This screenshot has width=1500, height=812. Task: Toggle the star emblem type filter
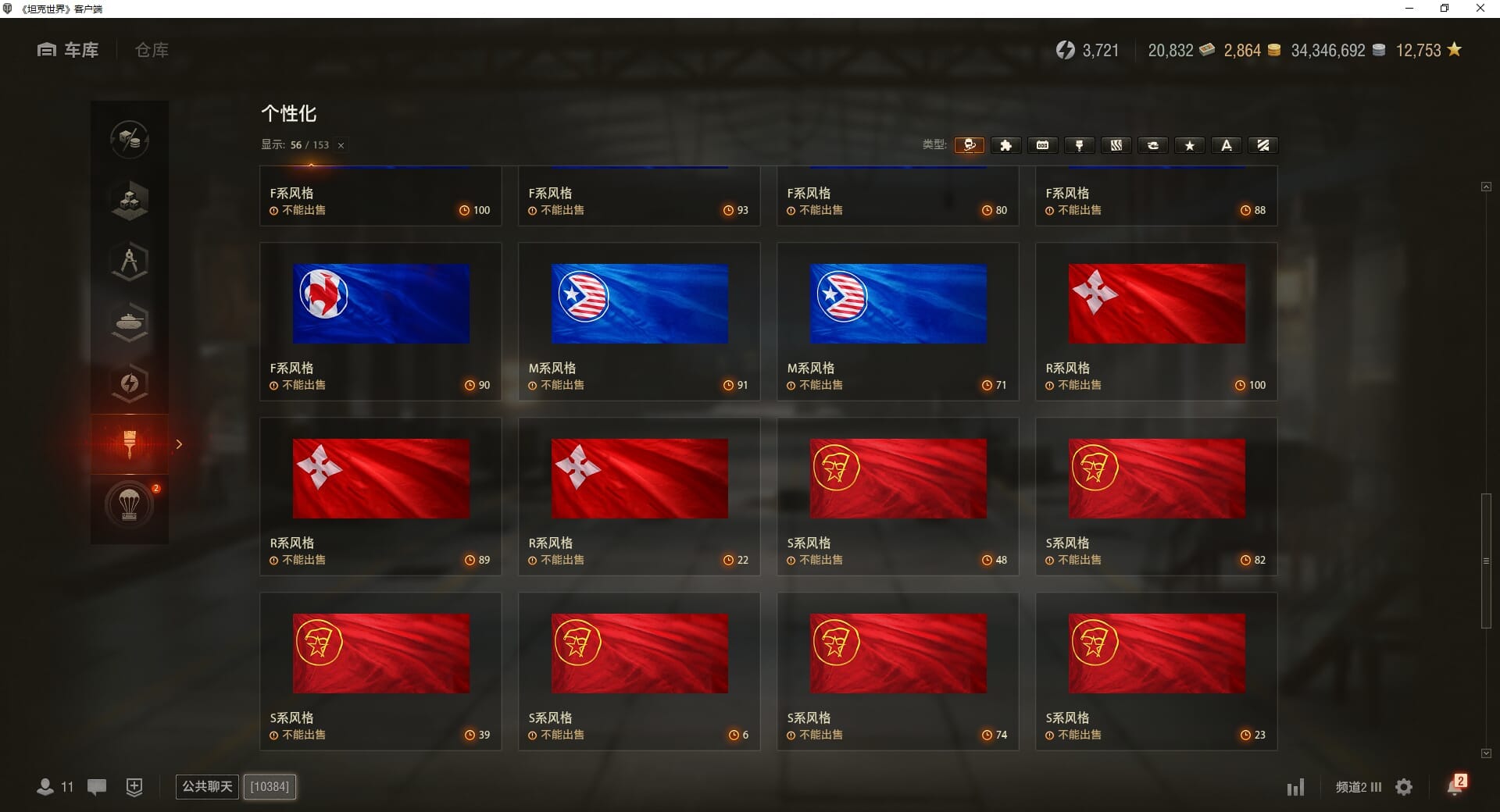[1190, 145]
